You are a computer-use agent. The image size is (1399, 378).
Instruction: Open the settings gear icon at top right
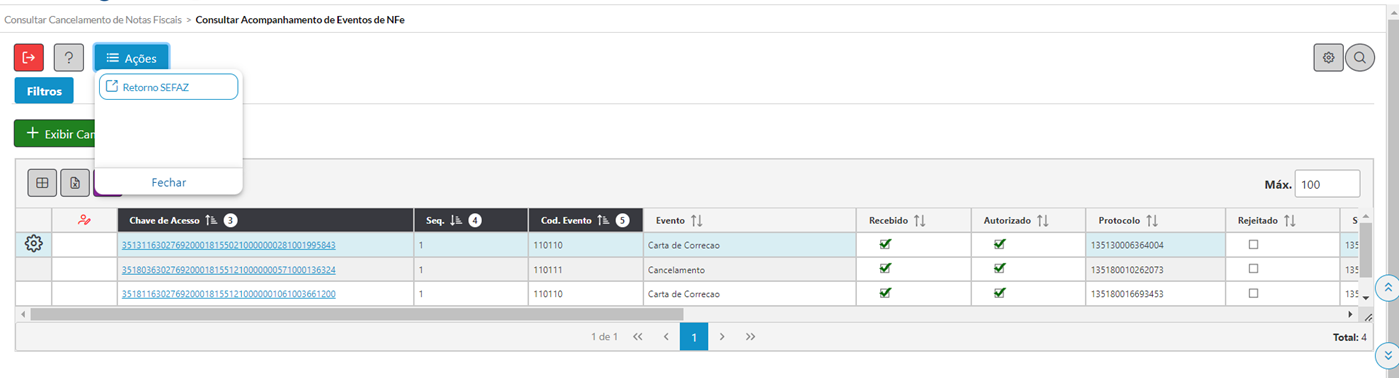coord(1328,58)
